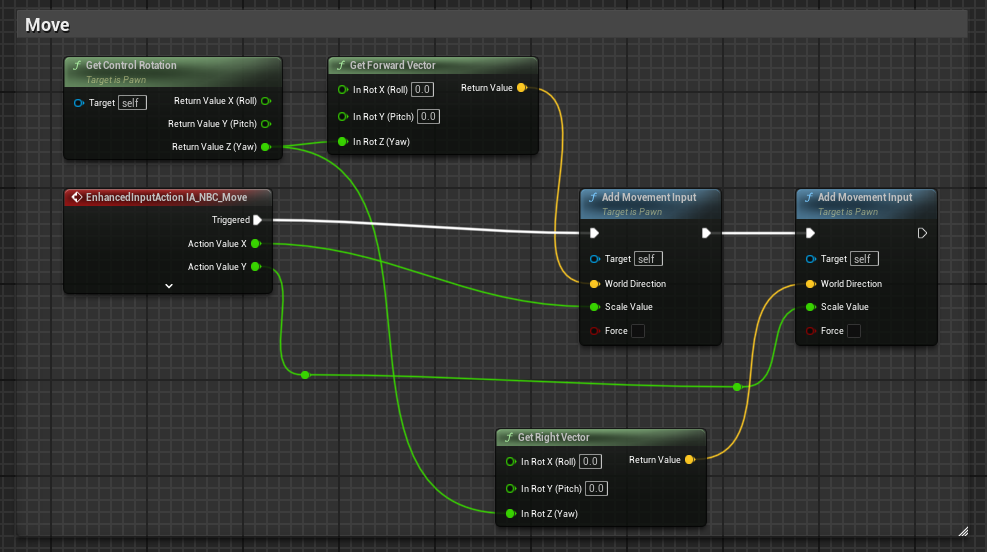Click Get Forward Vector In Rot X pin

click(x=342, y=89)
